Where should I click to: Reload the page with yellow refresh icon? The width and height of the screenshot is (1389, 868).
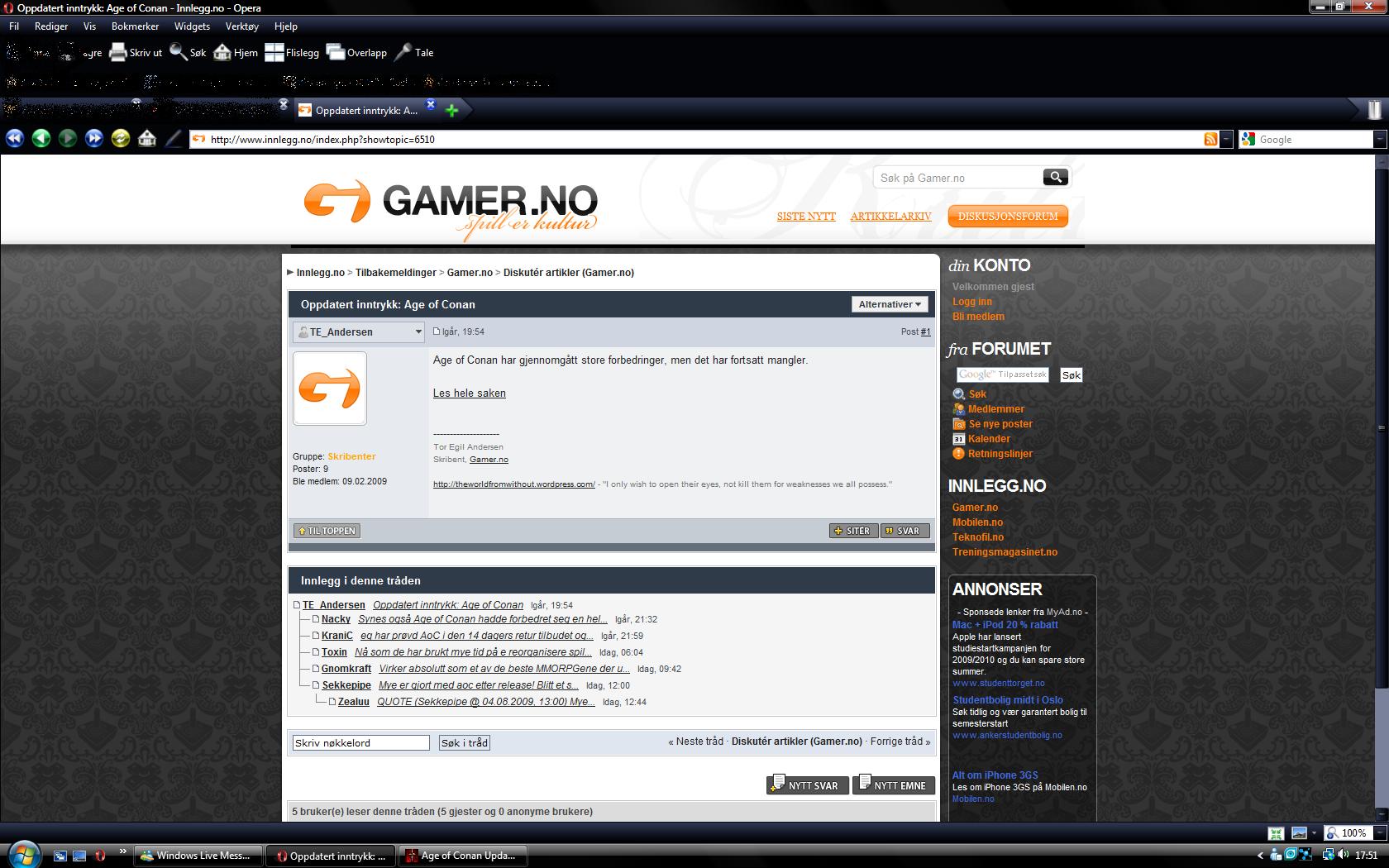click(x=121, y=138)
